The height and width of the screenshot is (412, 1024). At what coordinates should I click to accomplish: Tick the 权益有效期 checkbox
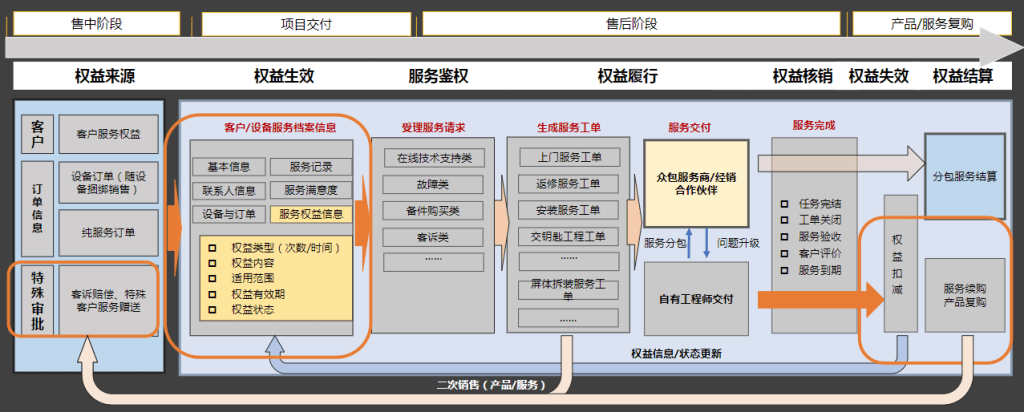[213, 294]
